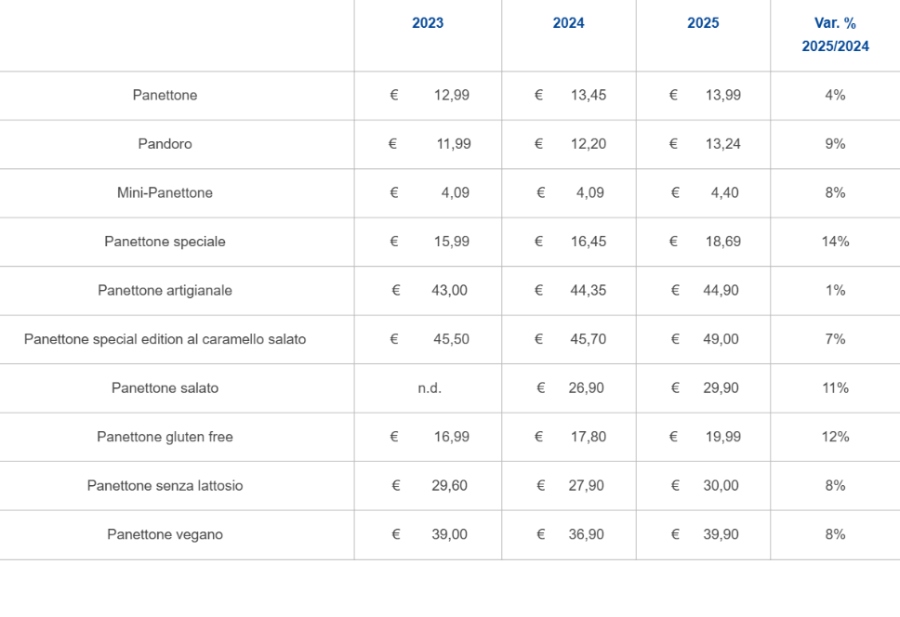This screenshot has width=900, height=617.
Task: Click the 44,35 price cell
Action: (x=587, y=291)
